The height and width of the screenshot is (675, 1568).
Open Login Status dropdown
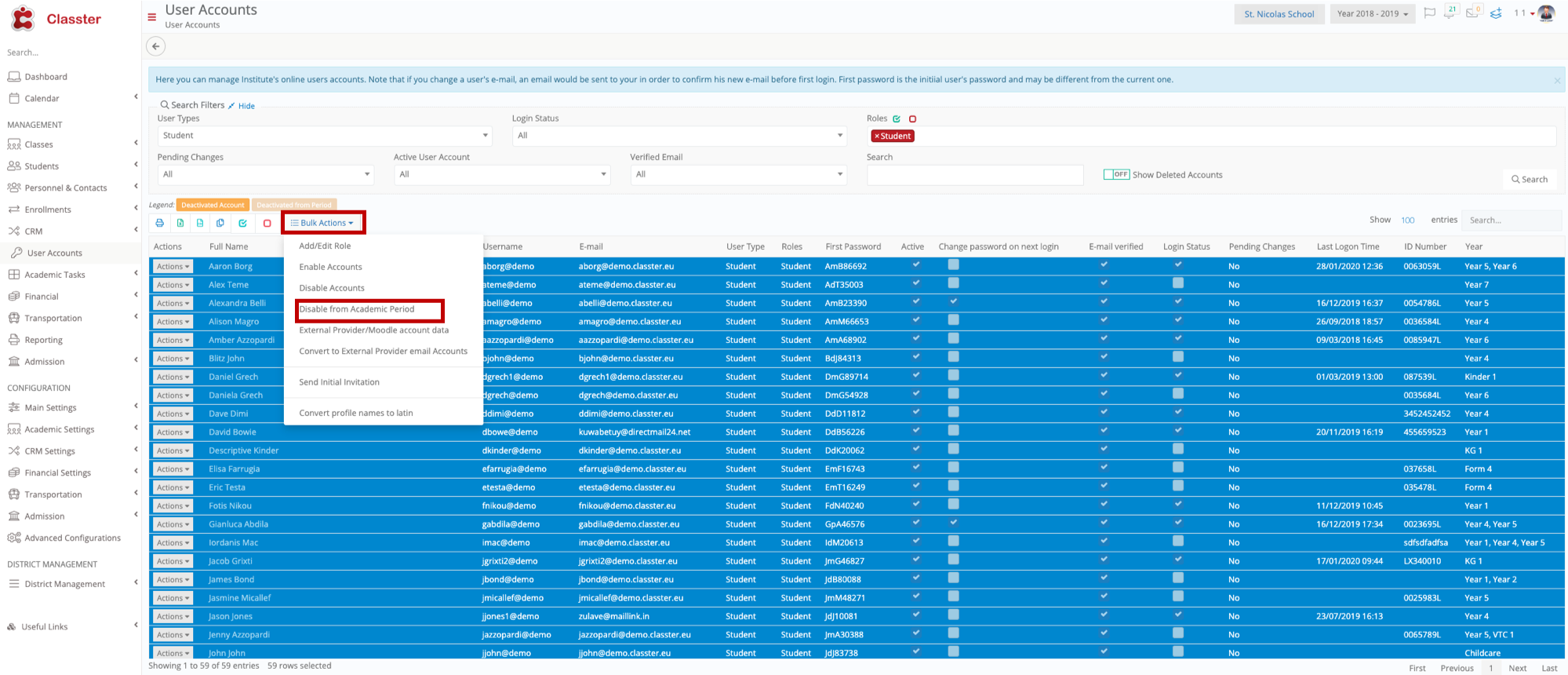[679, 136]
